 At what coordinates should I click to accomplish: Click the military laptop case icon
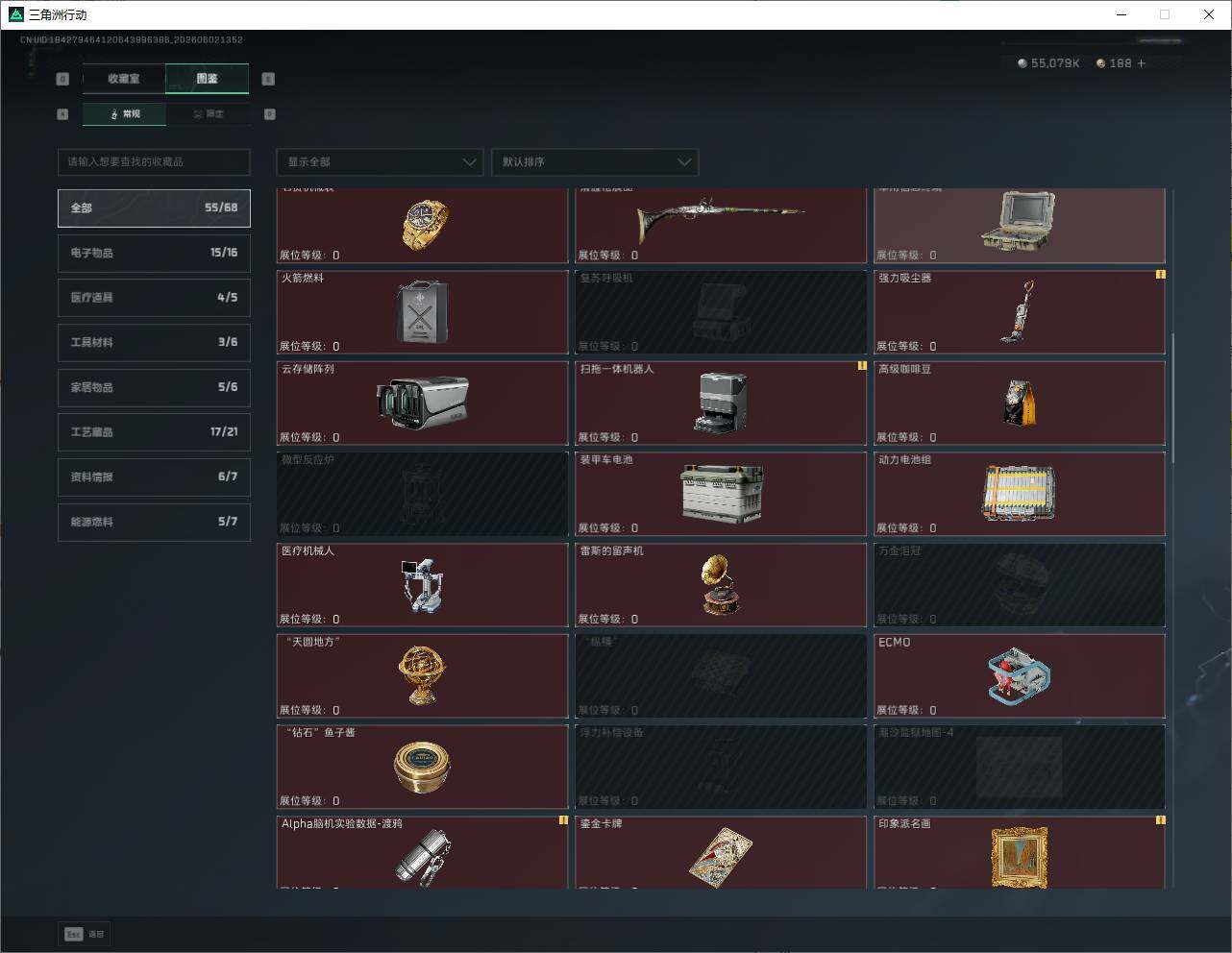tap(1020, 221)
